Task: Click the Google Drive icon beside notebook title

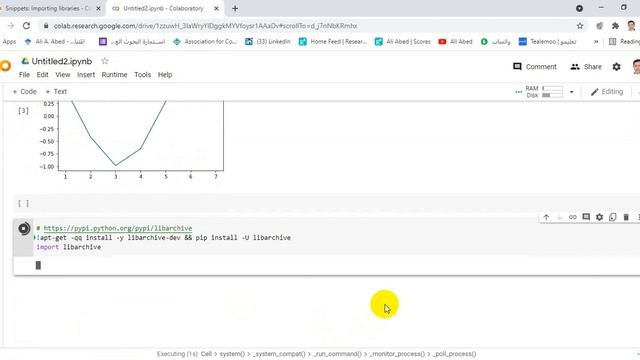Action: pos(25,61)
